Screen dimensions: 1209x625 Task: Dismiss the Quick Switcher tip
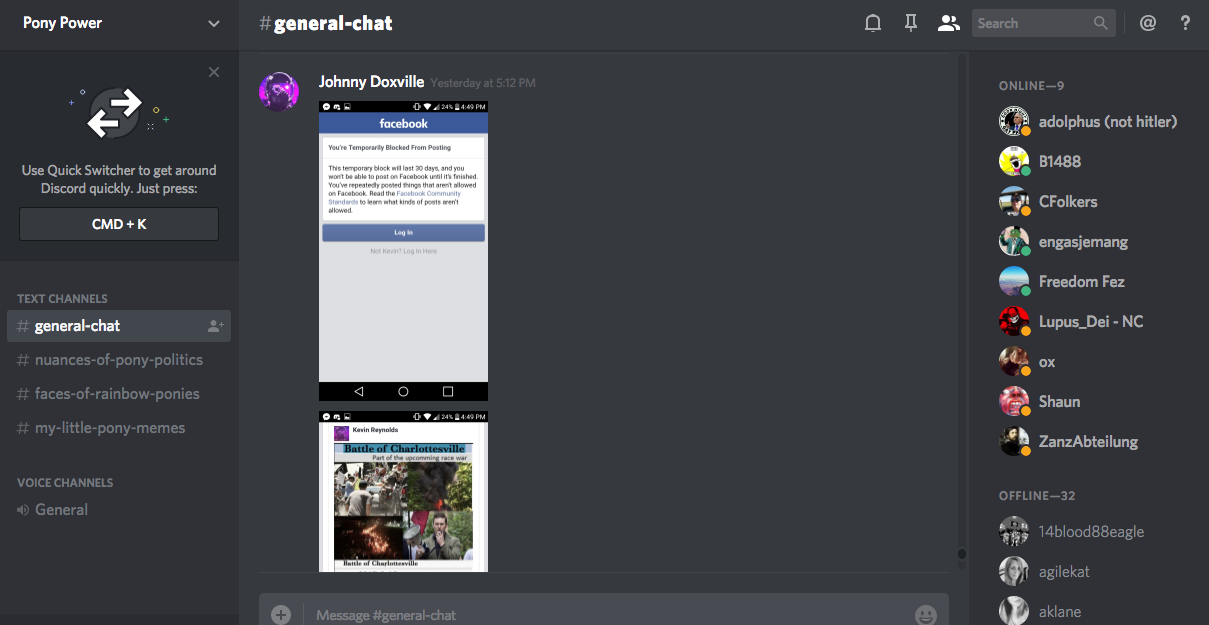[214, 72]
